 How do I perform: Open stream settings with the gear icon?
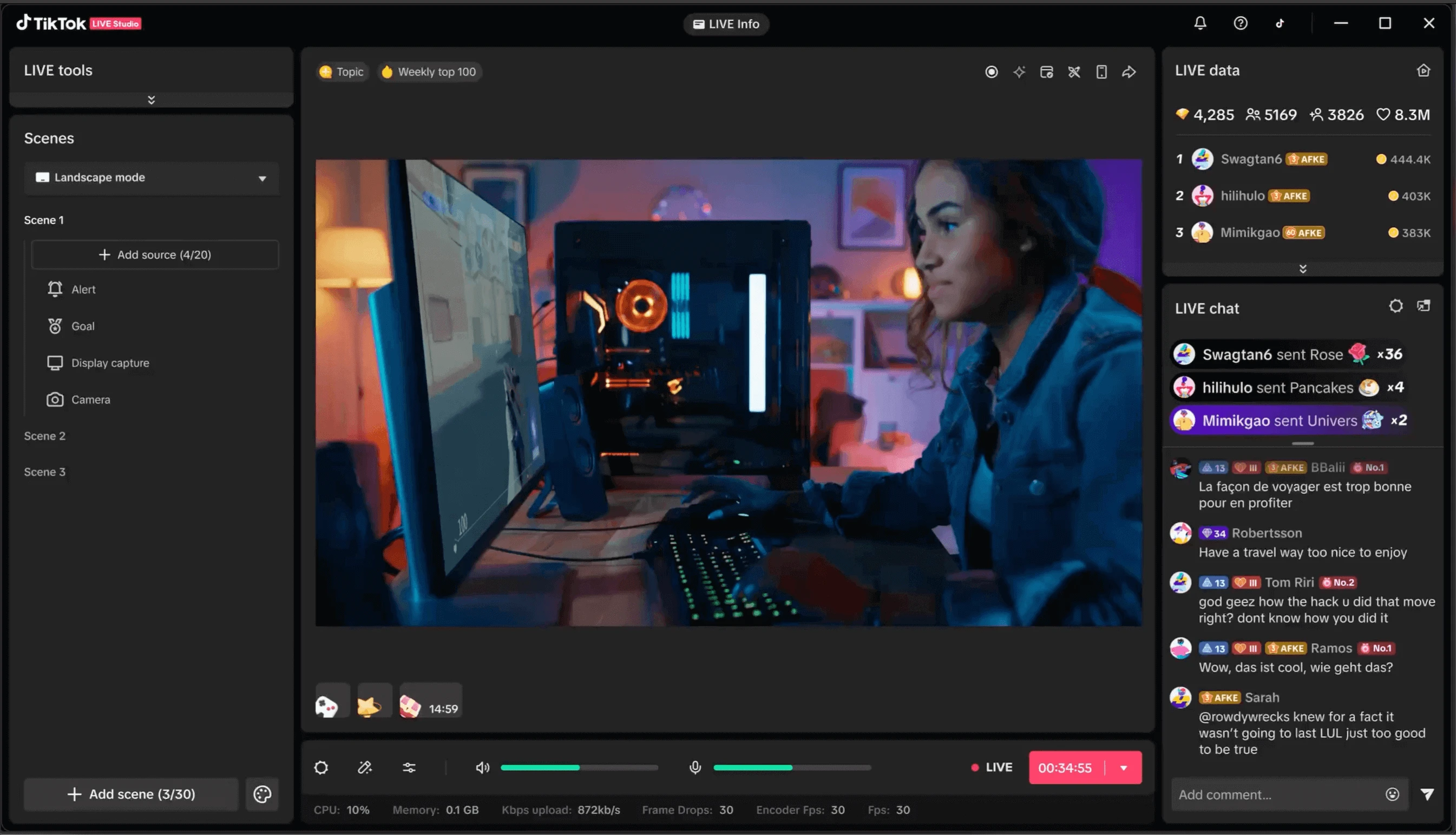tap(321, 767)
